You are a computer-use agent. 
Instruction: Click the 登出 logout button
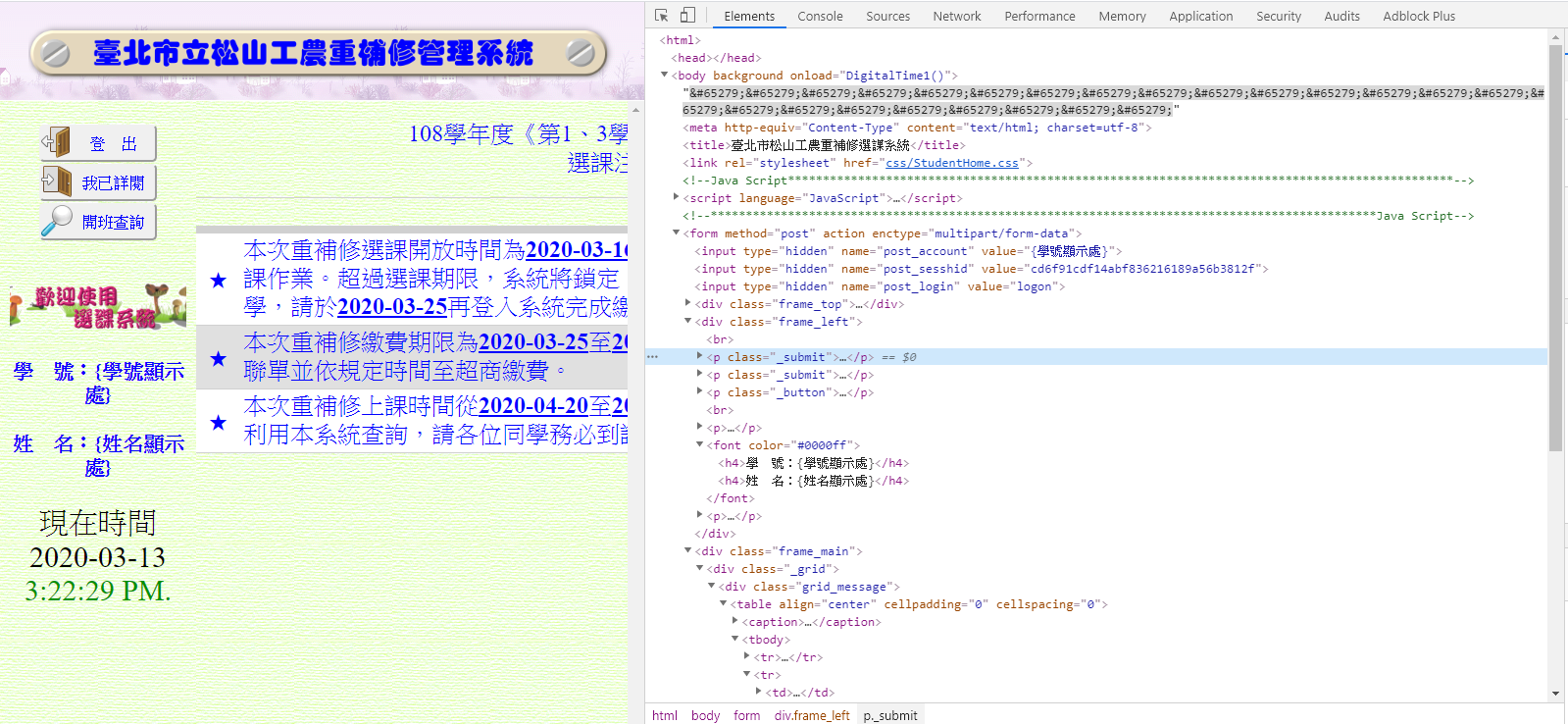[x=98, y=143]
